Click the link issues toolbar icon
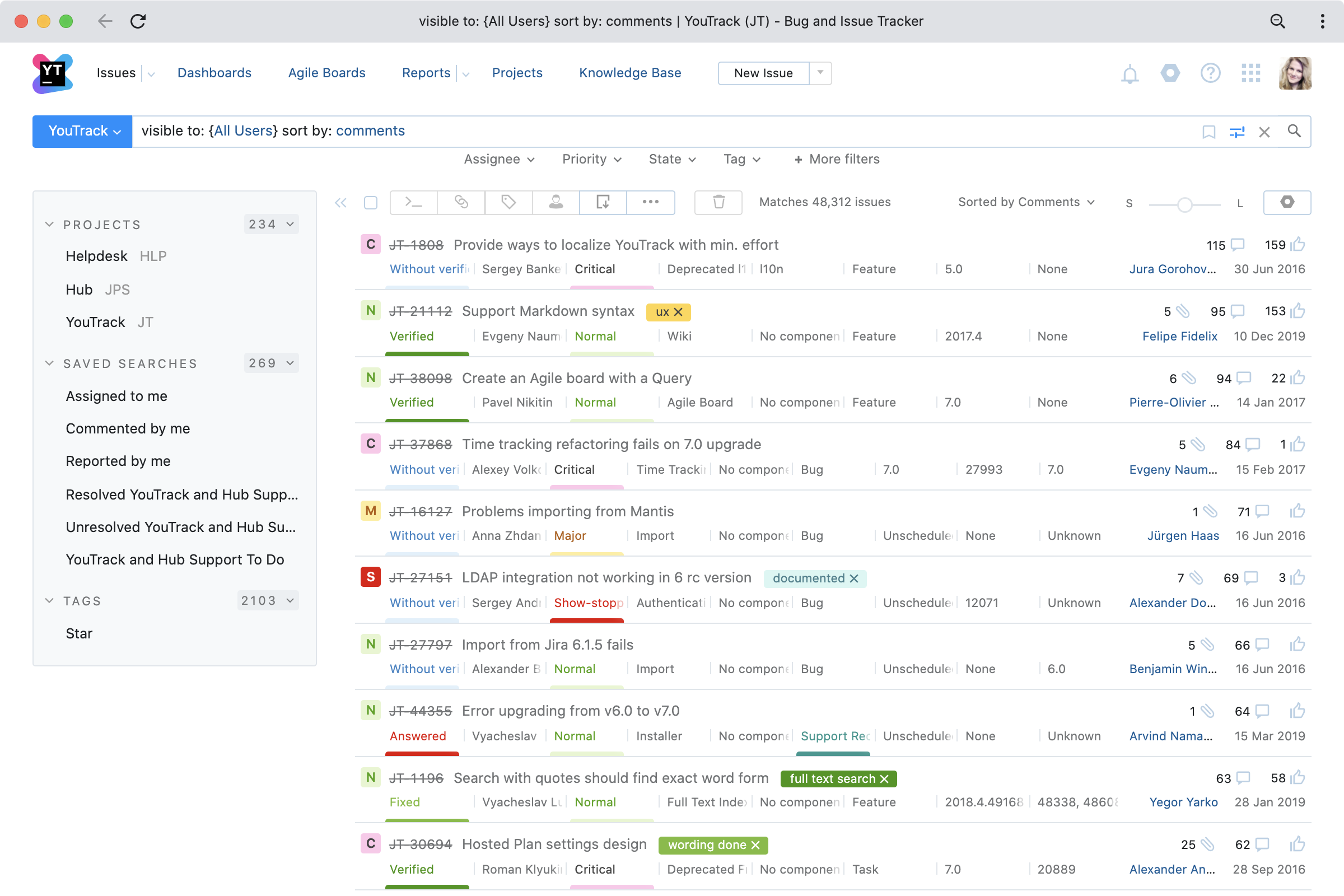This screenshot has width=1344, height=896. (x=461, y=202)
